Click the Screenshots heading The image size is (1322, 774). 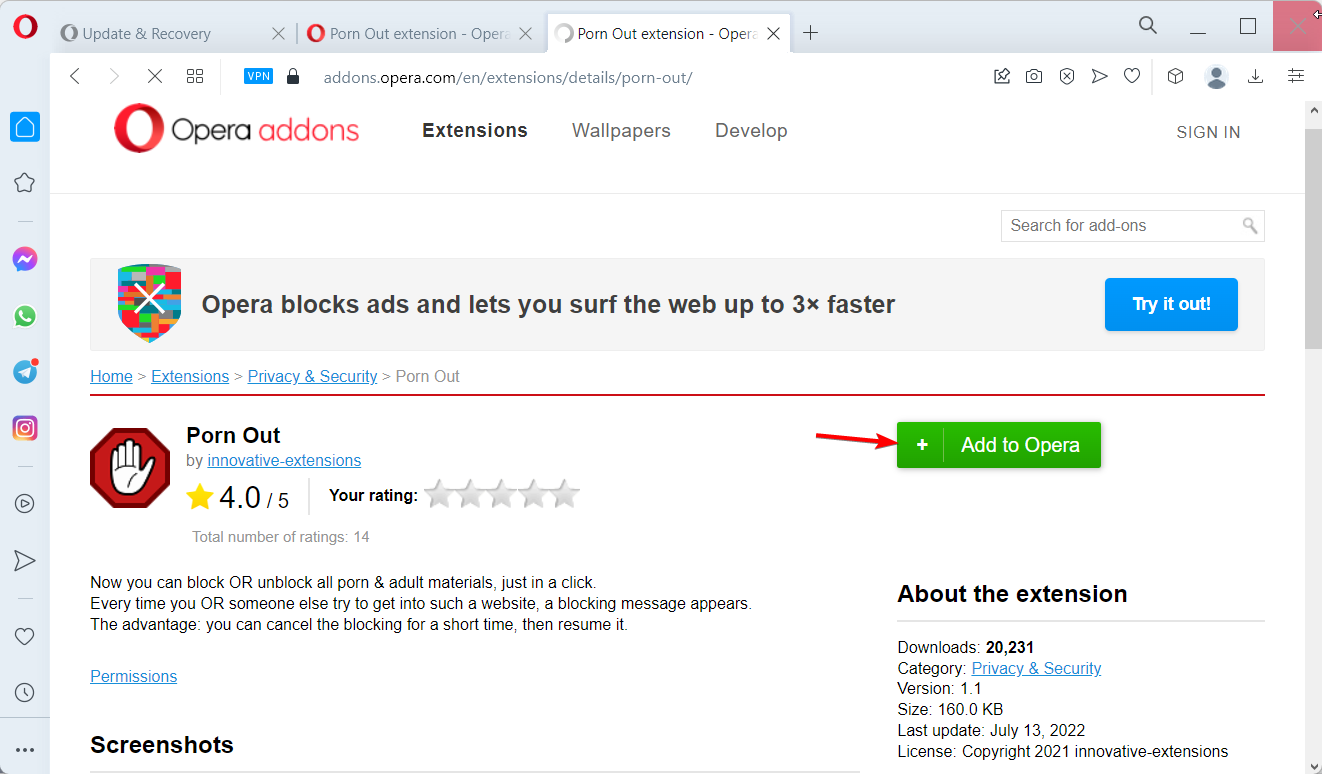[162, 745]
